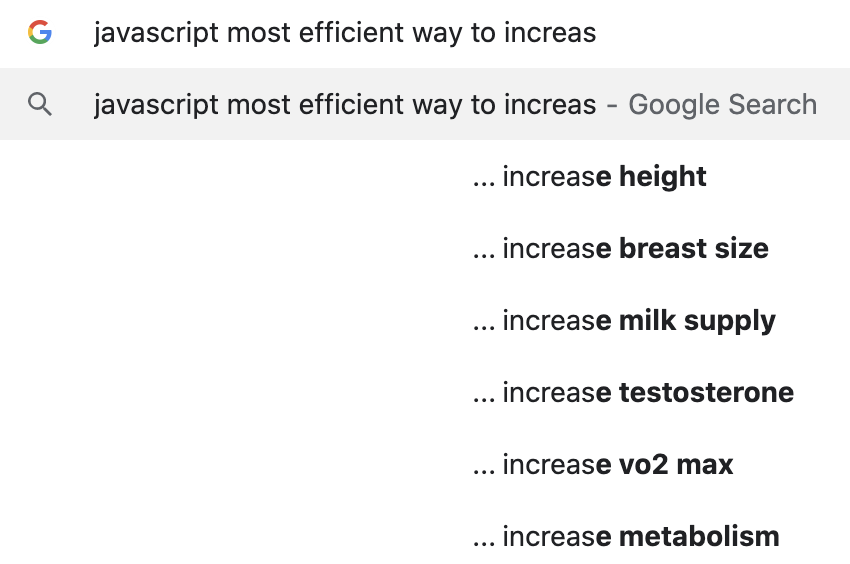Select the 'increase testosterone' suggestion
Image resolution: width=850 pixels, height=564 pixels.
[425, 393]
